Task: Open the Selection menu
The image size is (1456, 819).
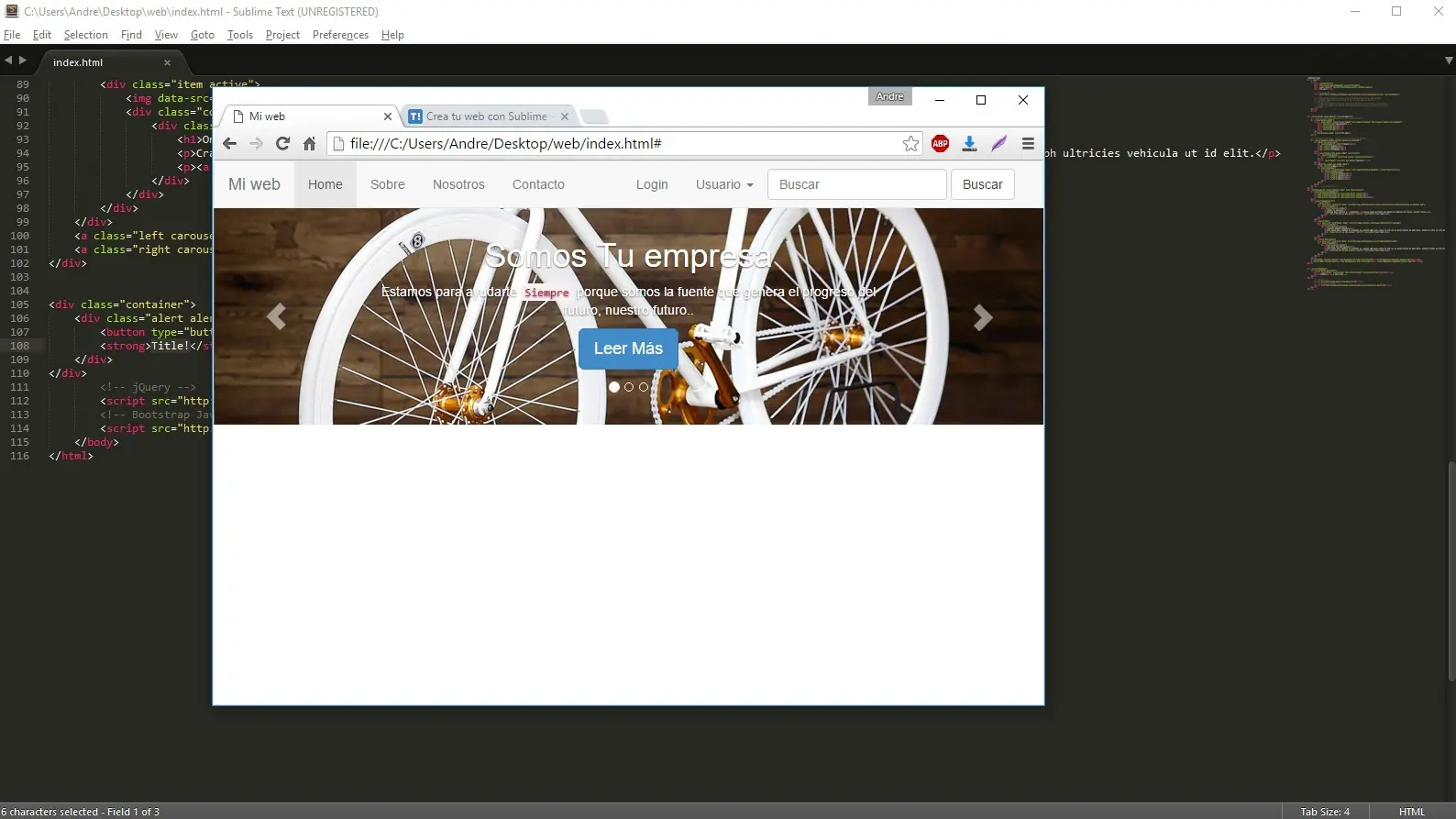Action: [86, 35]
